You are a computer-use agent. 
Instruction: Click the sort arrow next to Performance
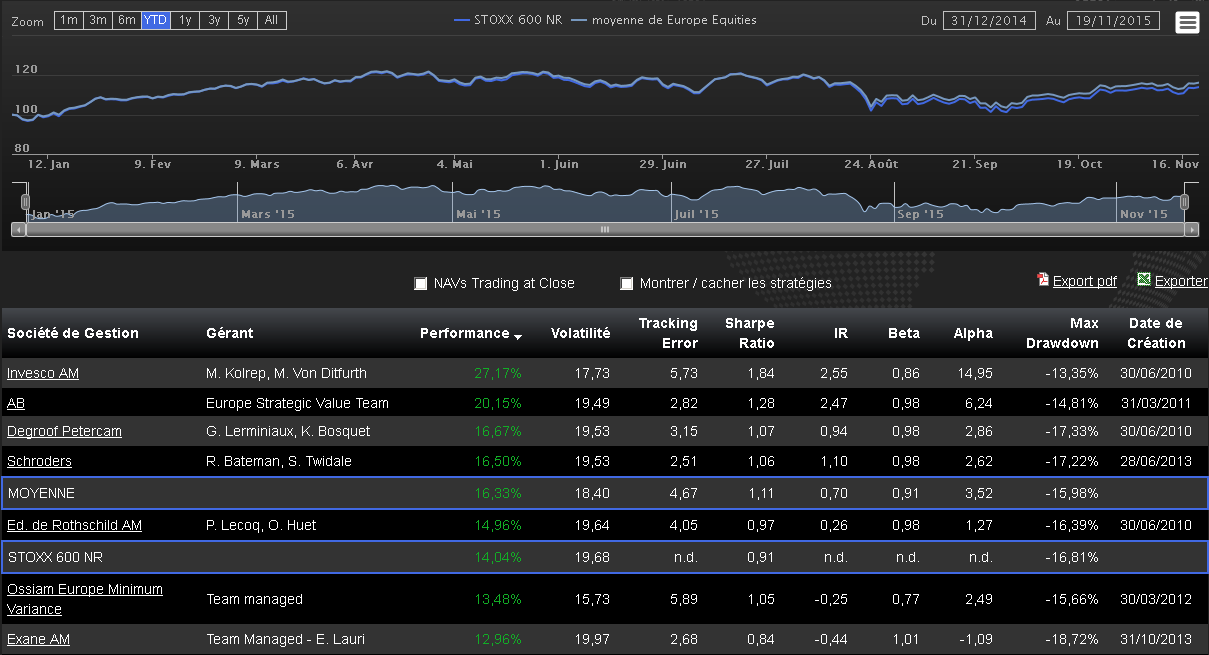(x=518, y=337)
